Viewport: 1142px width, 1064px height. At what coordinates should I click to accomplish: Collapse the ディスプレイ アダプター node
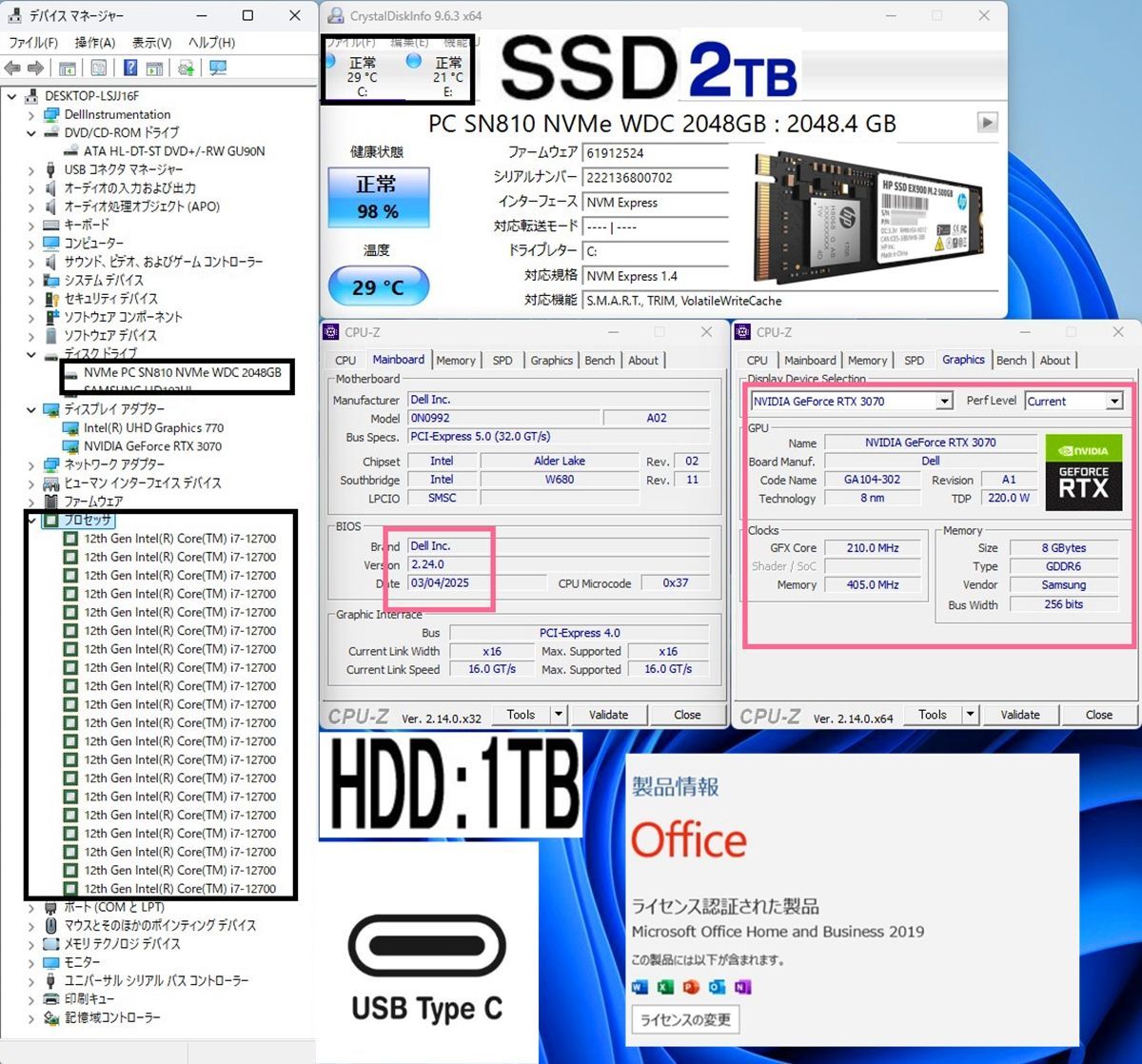(x=30, y=409)
